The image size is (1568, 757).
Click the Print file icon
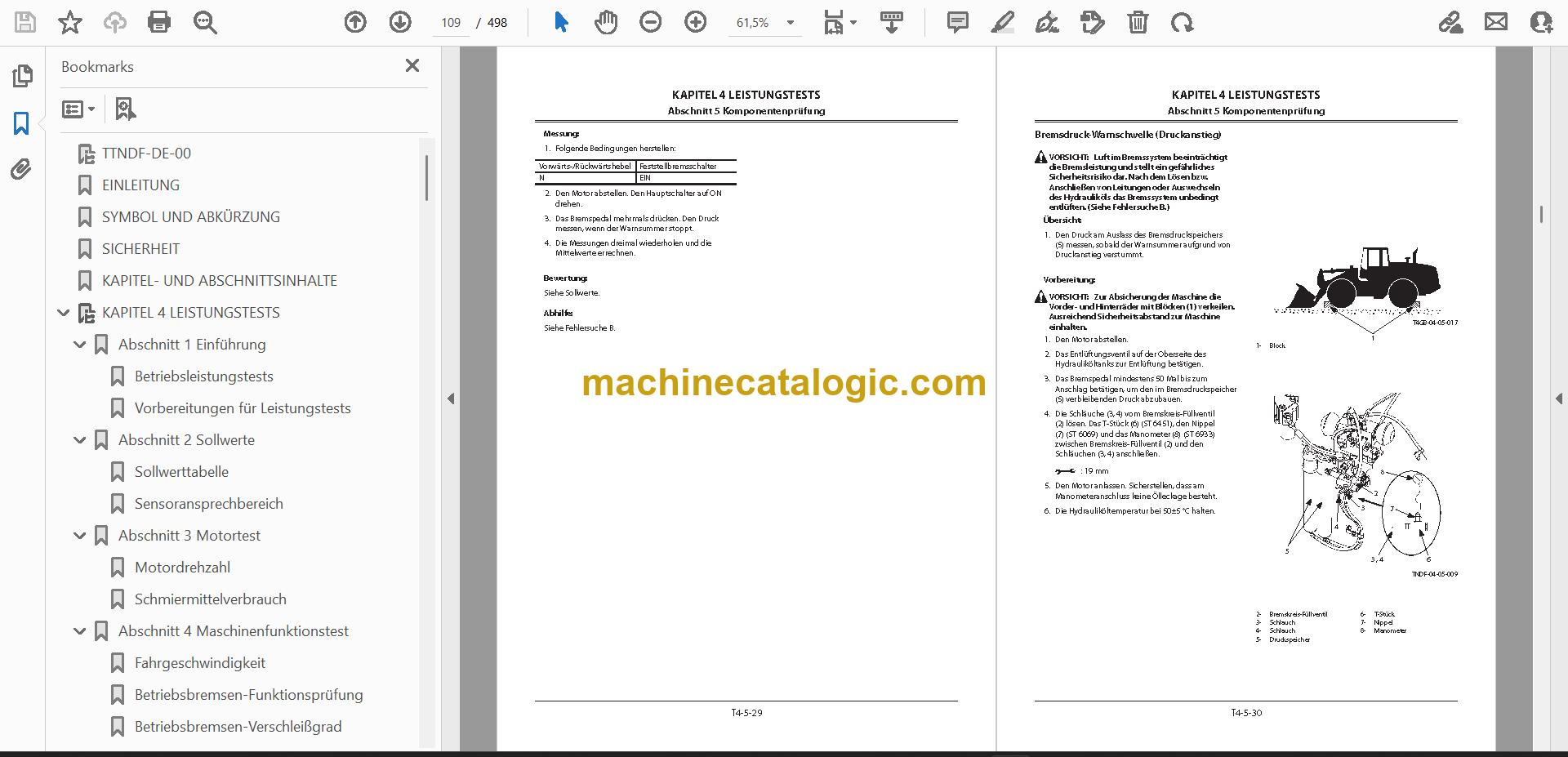pyautogui.click(x=159, y=22)
